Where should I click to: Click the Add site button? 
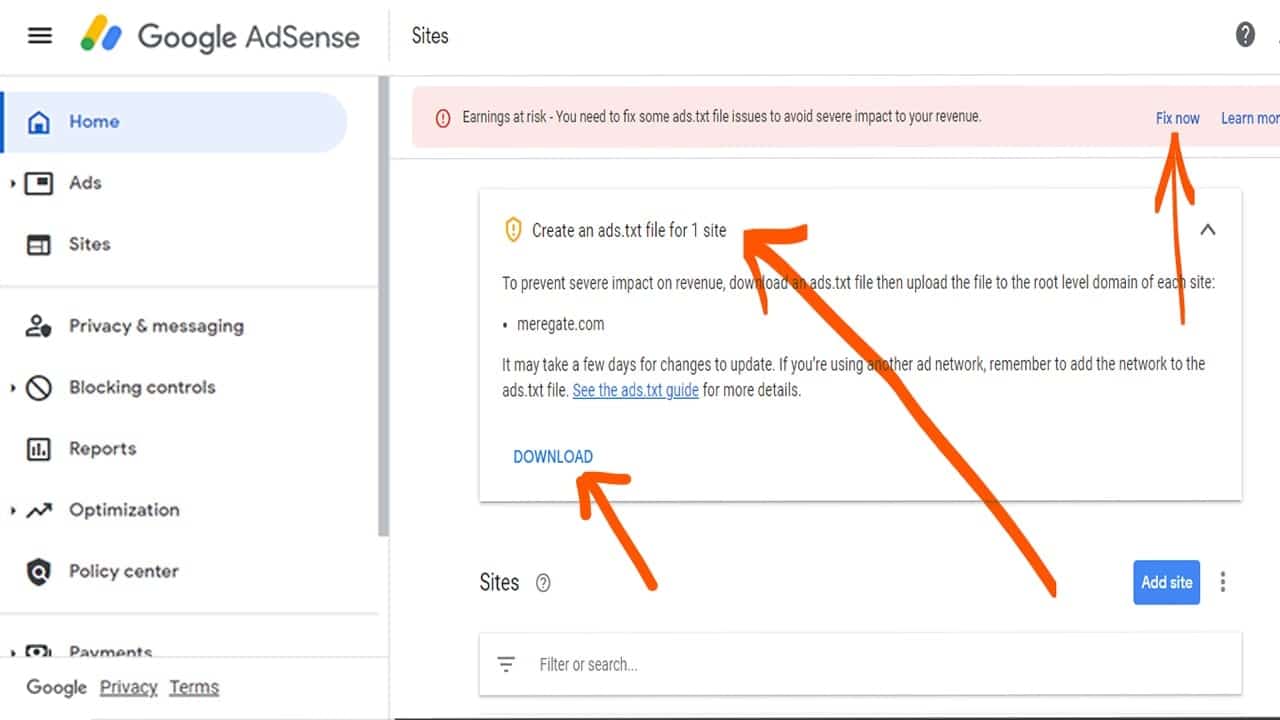coord(1166,582)
